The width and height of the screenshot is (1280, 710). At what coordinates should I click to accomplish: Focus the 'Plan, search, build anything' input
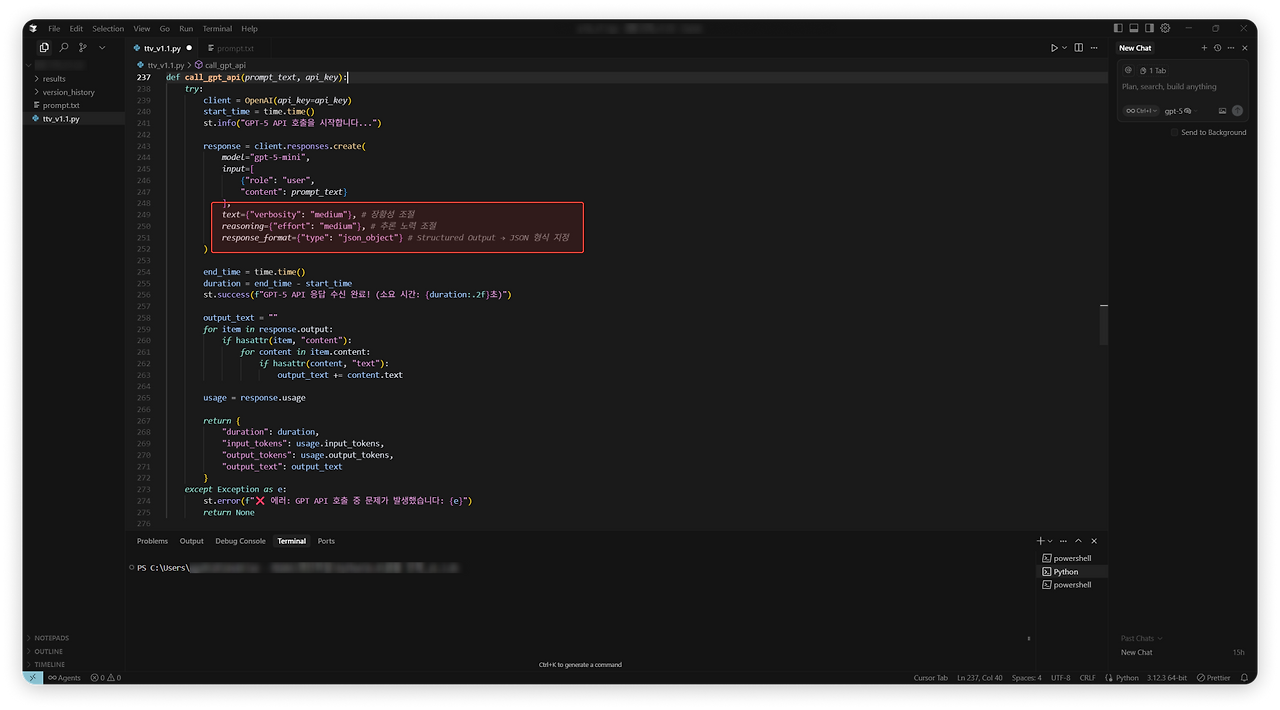pos(1169,87)
